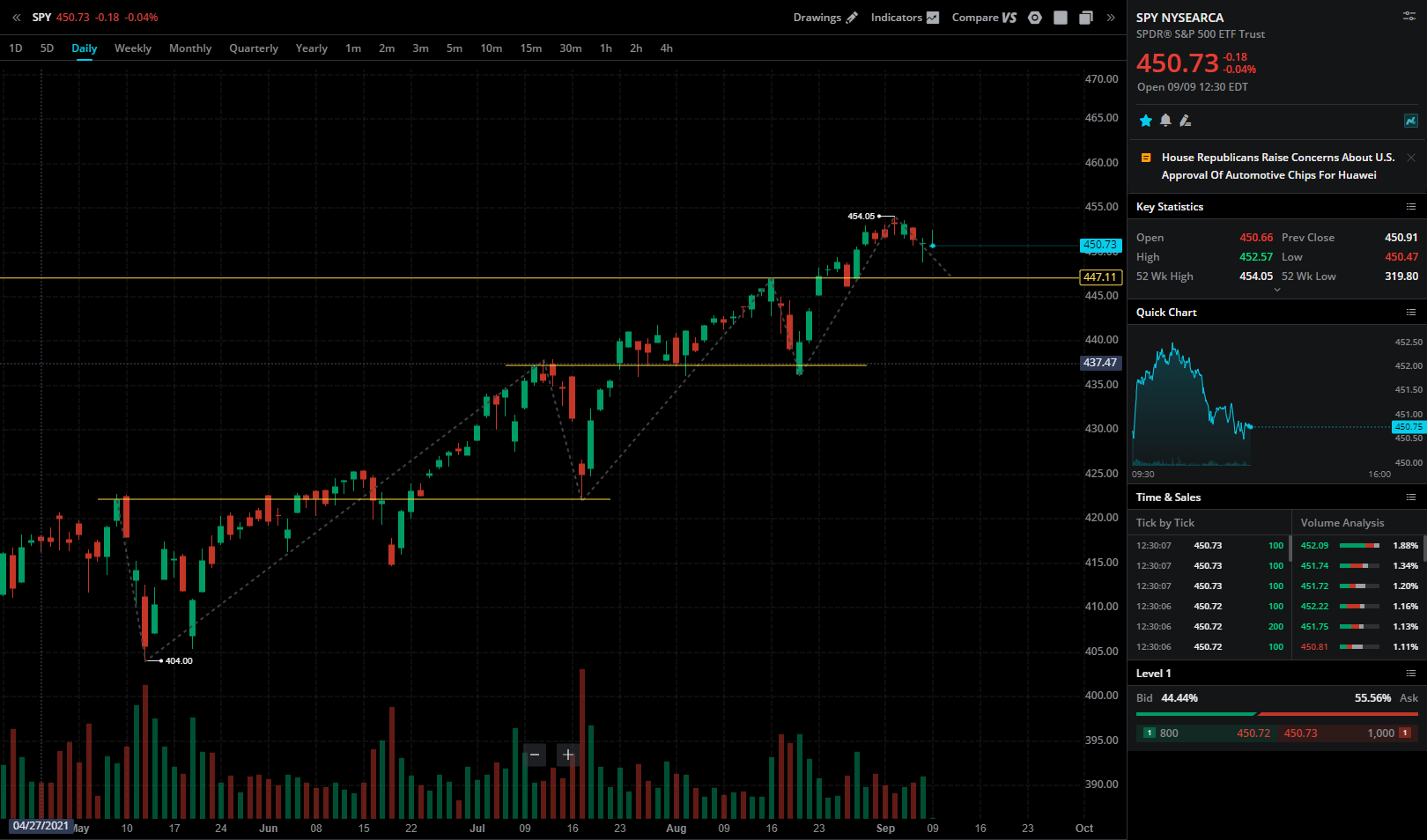1427x840 pixels.
Task: Select the 1m interval
Action: (353, 48)
